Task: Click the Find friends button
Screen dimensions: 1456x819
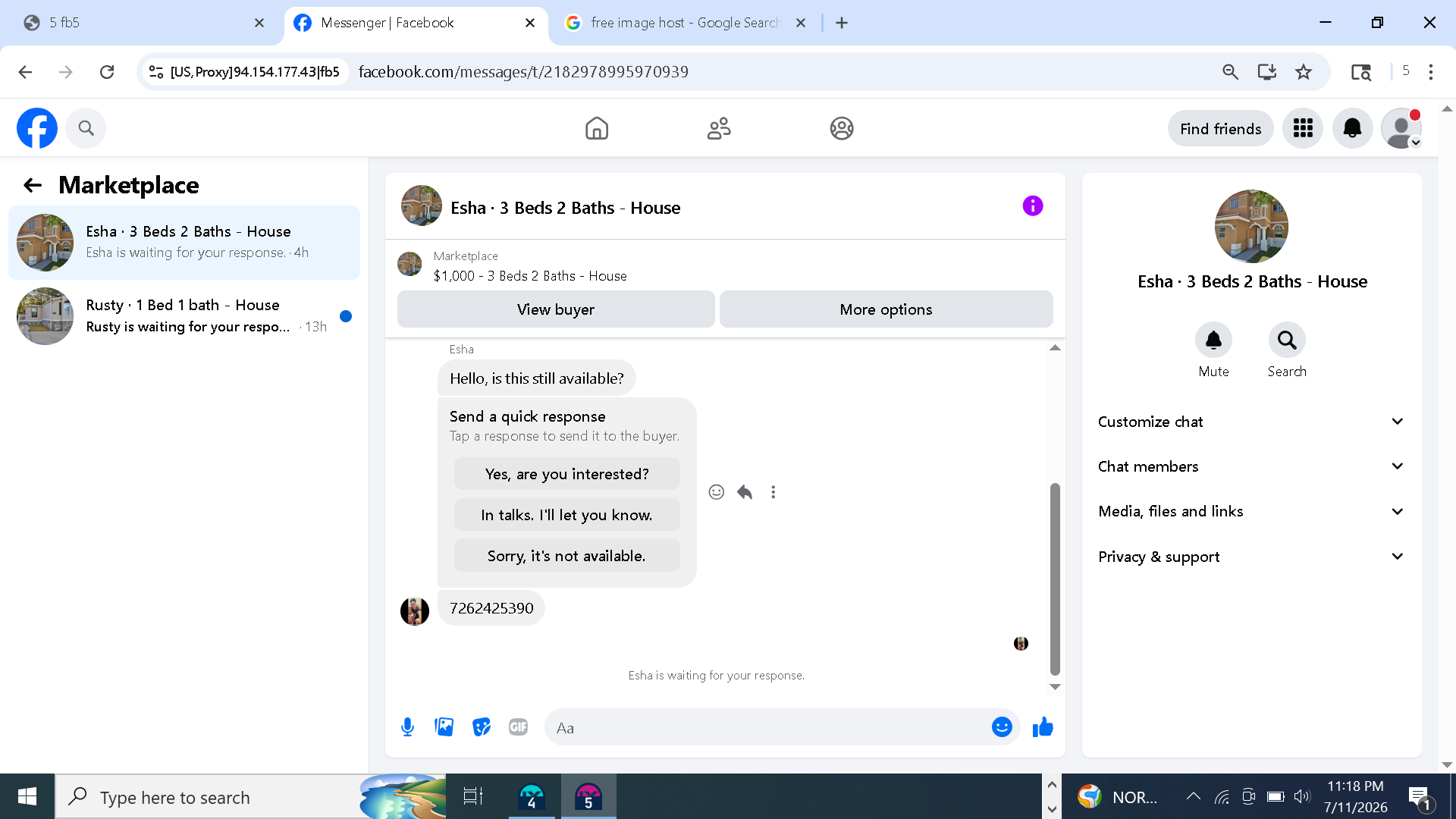Action: (1220, 128)
